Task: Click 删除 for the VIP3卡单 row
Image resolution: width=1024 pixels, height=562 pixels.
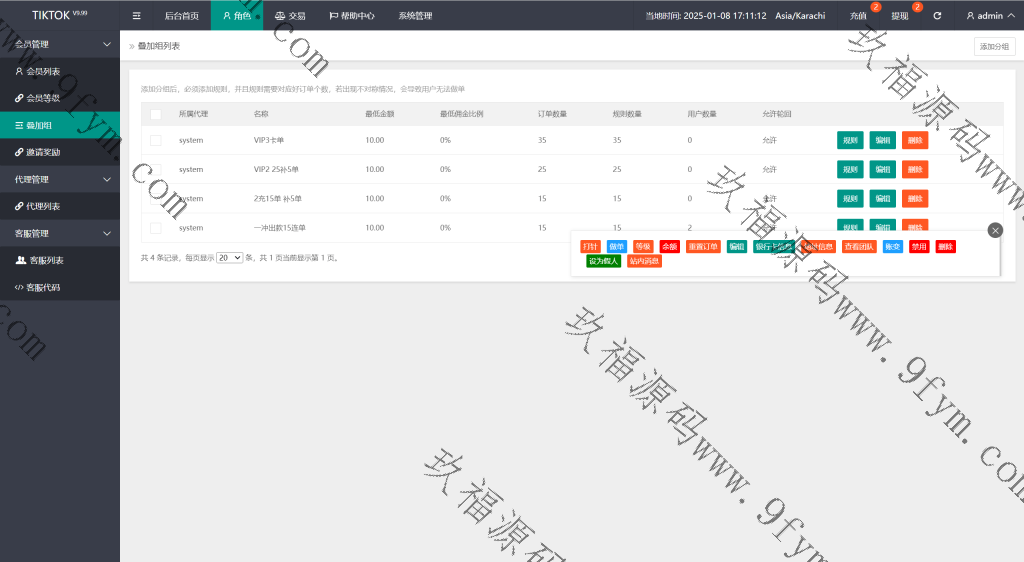Action: (x=914, y=141)
